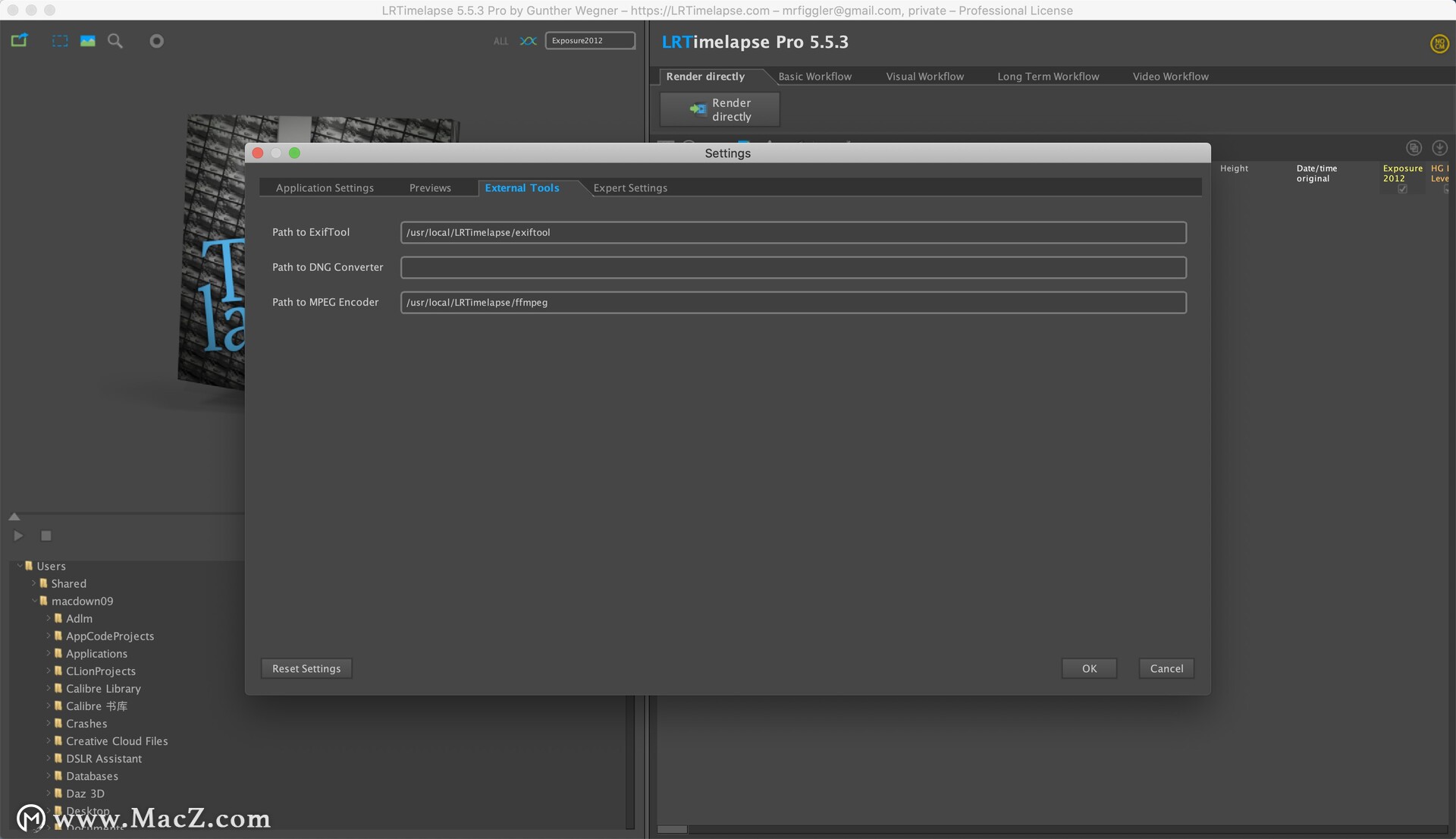Click the blue curves icon beside ALL
The width and height of the screenshot is (1456, 839).
point(528,41)
